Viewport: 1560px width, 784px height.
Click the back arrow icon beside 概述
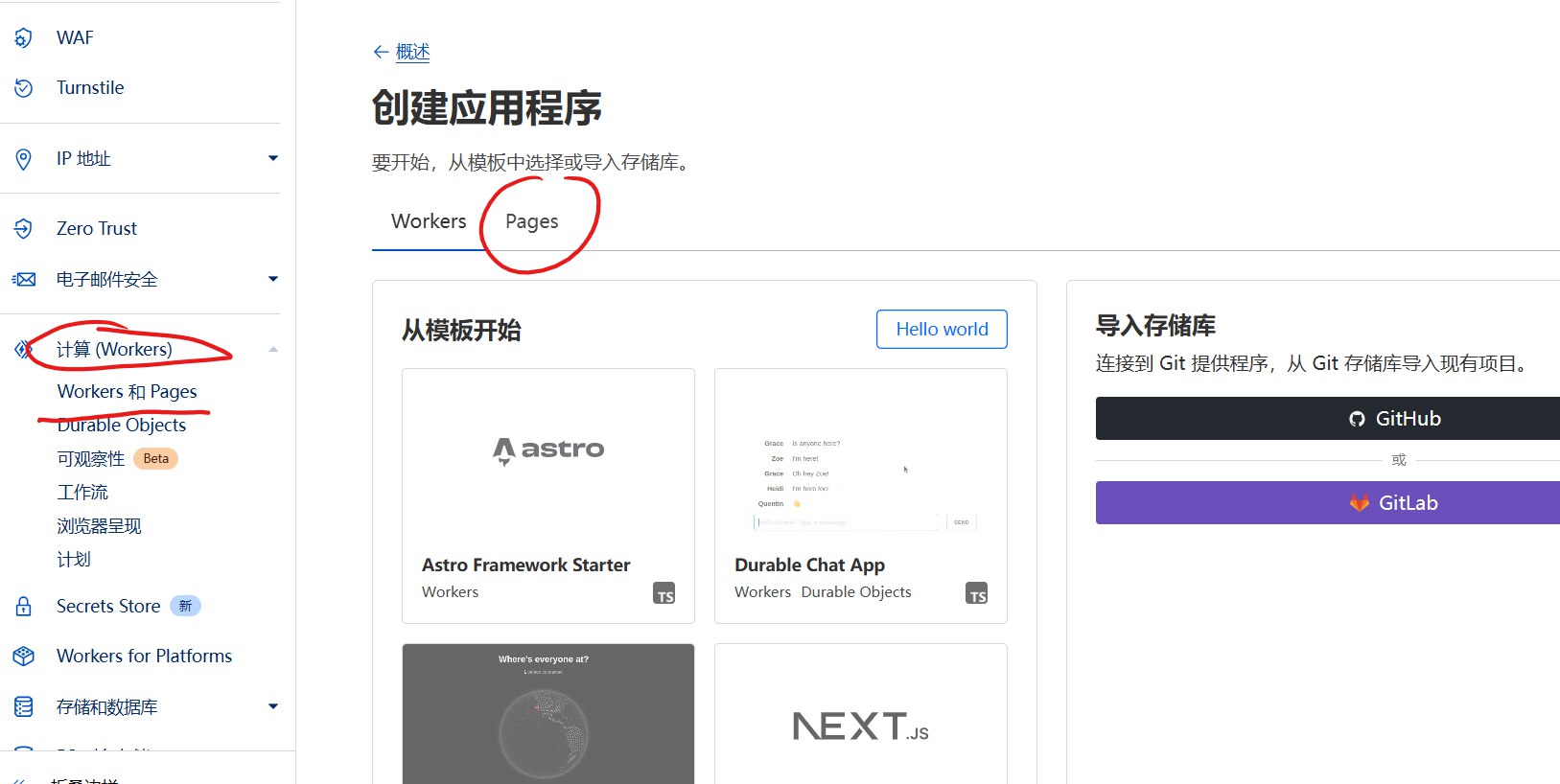[381, 52]
